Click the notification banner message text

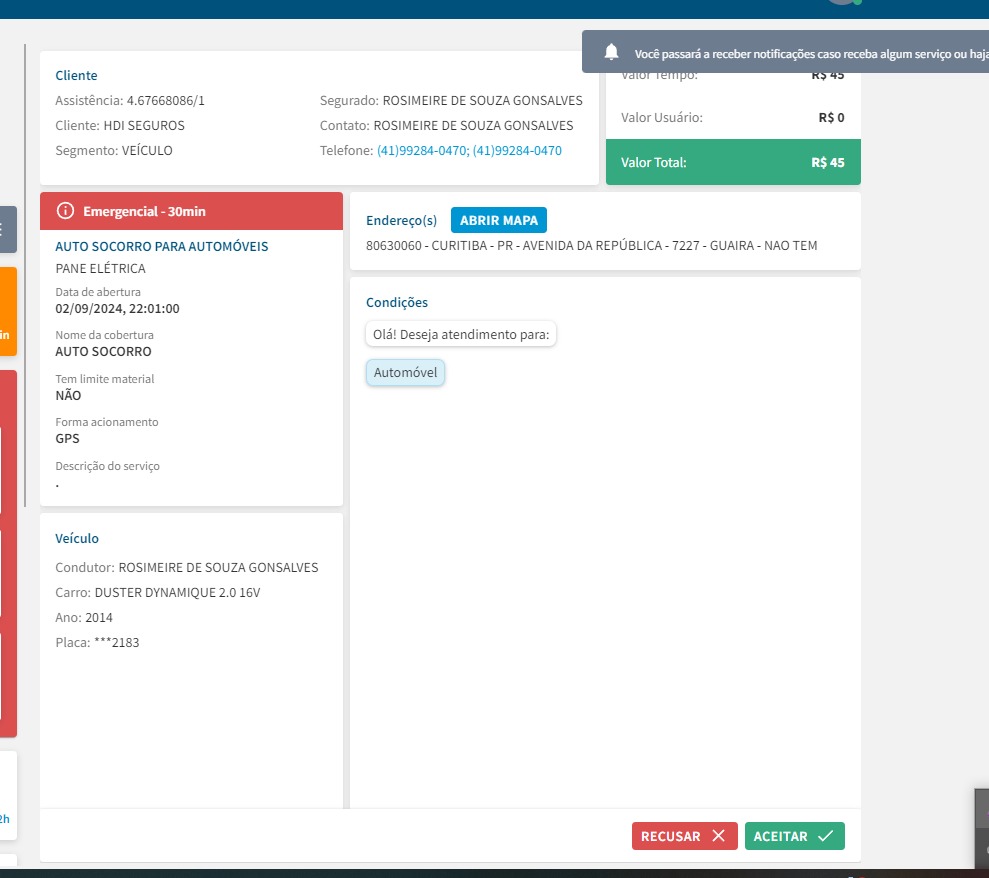tap(811, 54)
